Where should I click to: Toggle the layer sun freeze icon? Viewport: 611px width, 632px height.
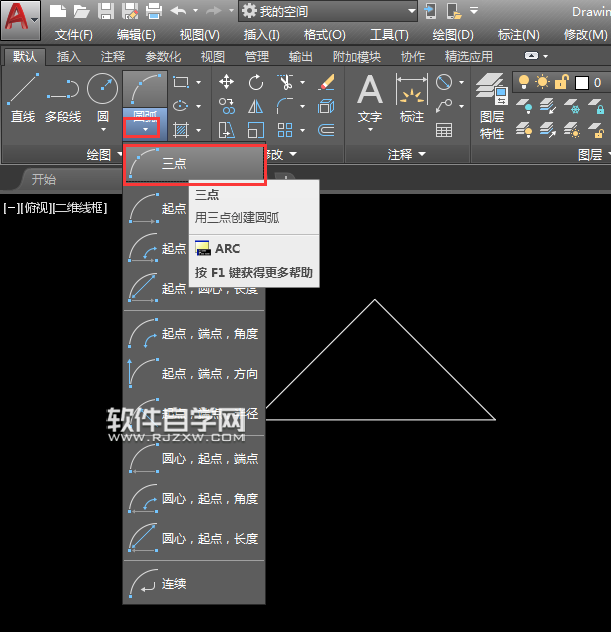(543, 81)
